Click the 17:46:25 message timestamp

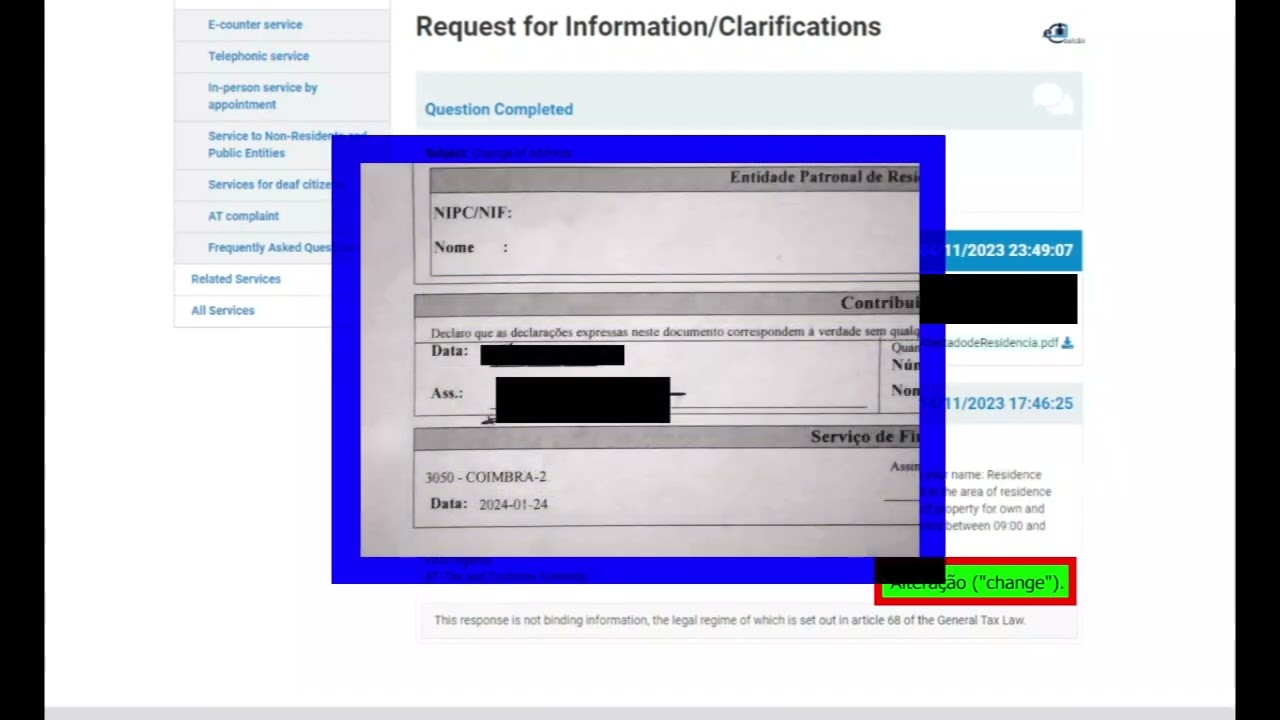click(1001, 403)
